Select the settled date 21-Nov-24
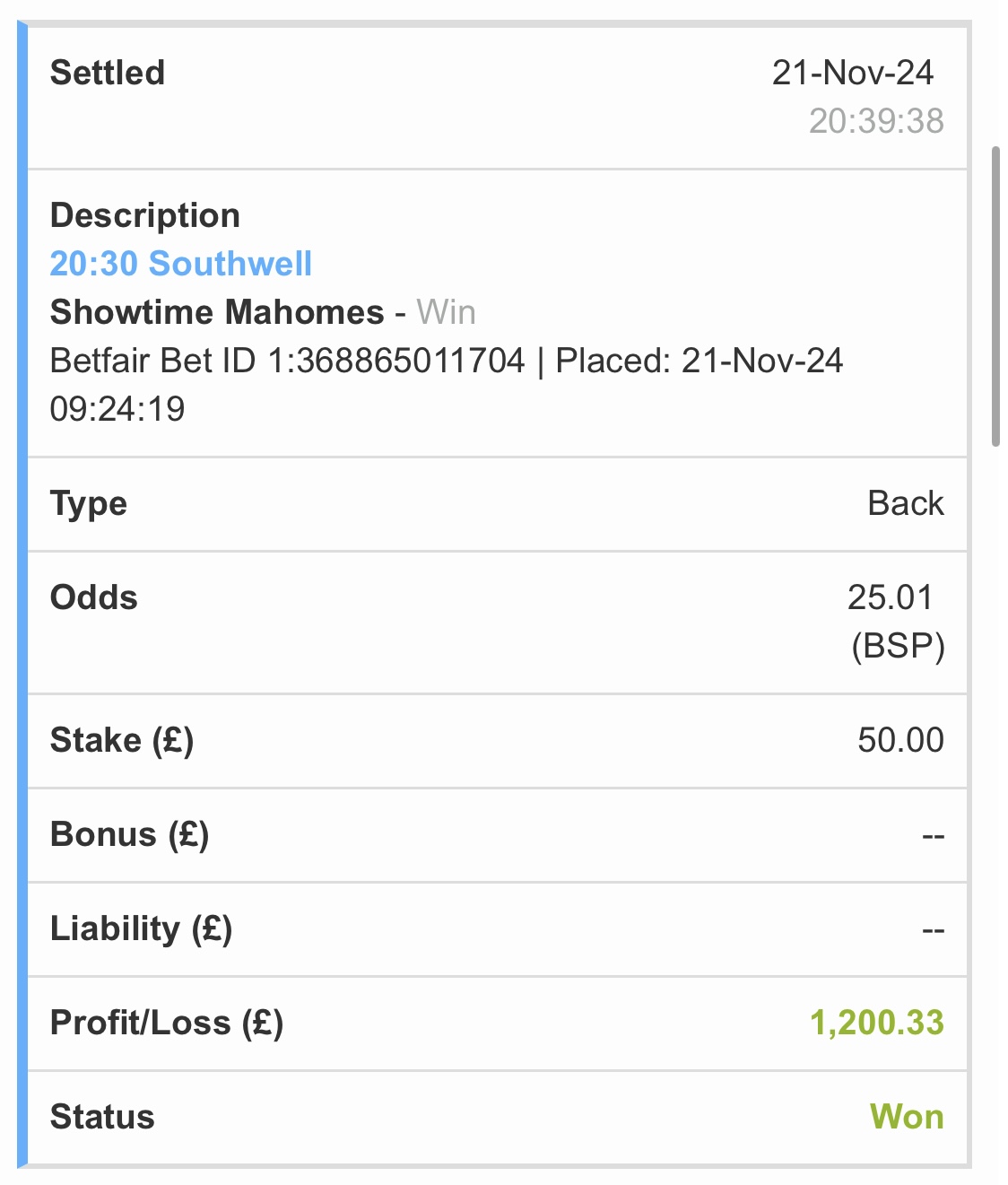 (852, 73)
